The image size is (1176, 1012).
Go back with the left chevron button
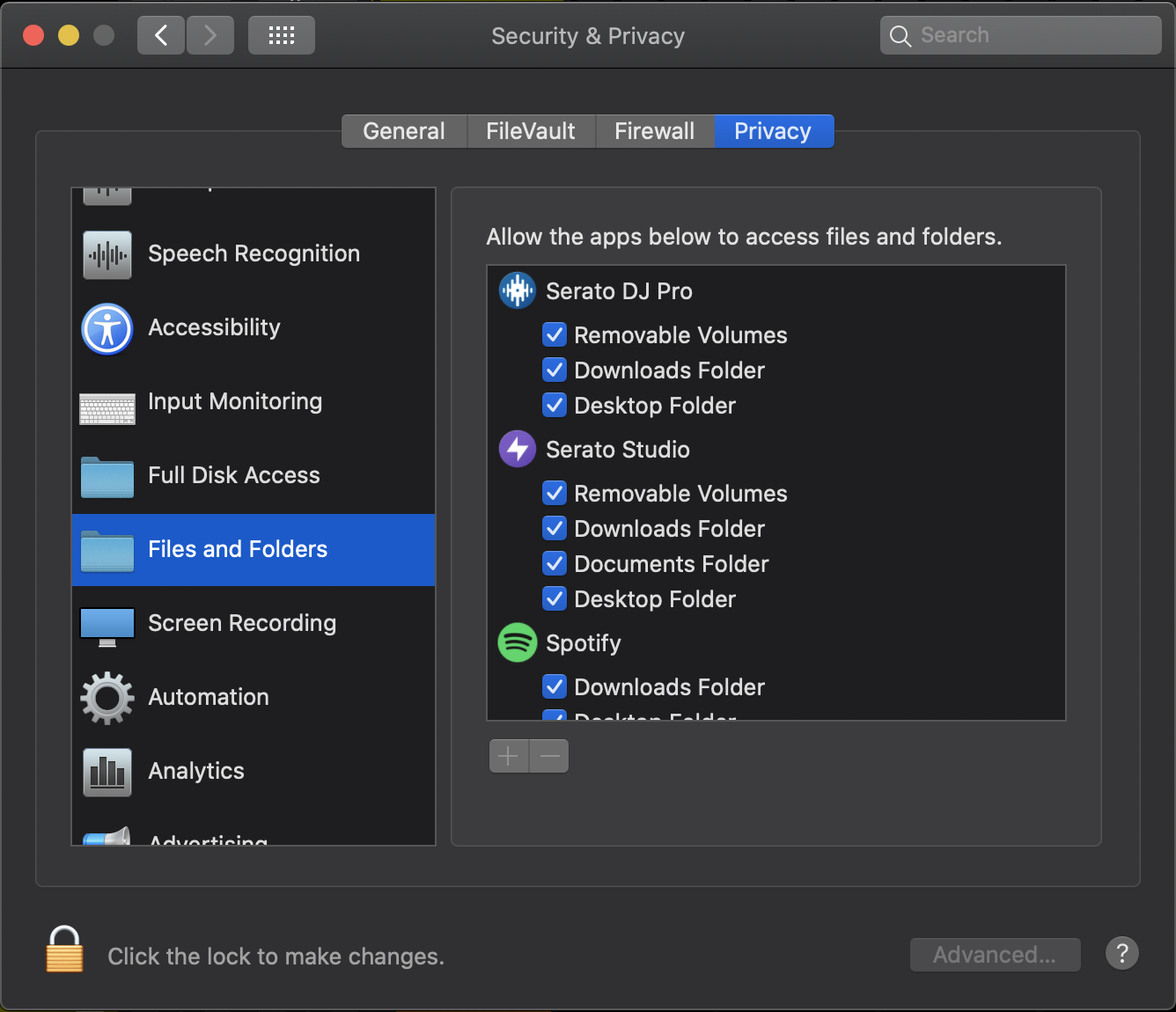161,35
